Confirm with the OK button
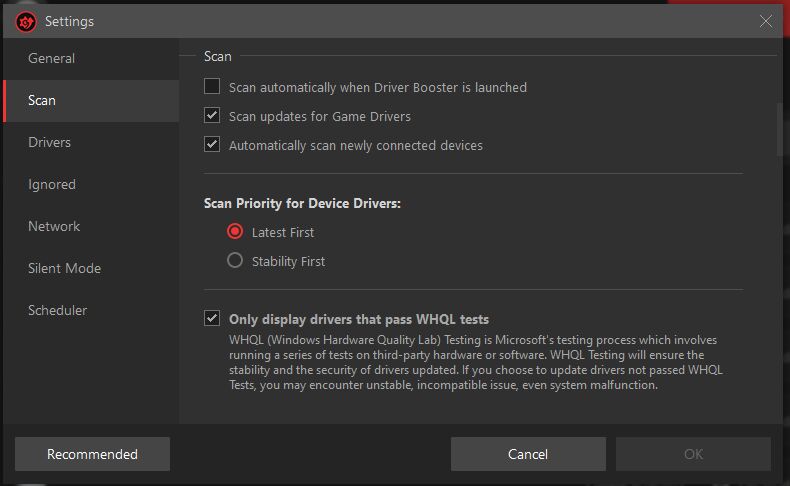Image resolution: width=790 pixels, height=486 pixels. pyautogui.click(x=693, y=454)
